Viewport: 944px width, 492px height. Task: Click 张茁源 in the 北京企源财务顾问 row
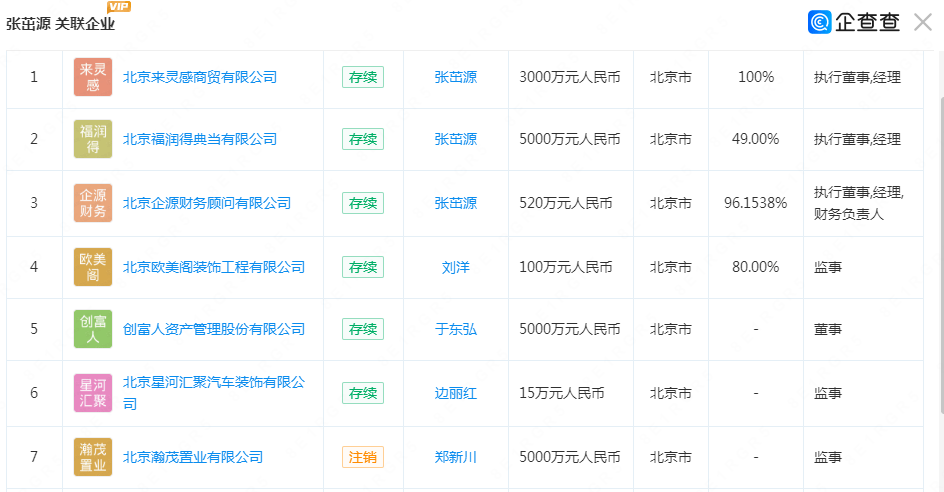tap(456, 203)
